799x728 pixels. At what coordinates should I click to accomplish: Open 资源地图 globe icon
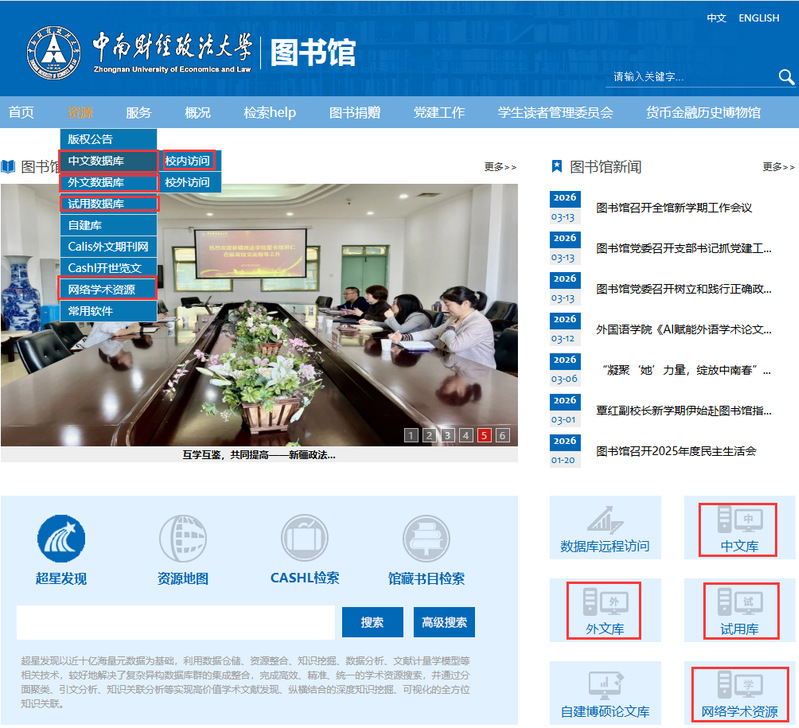point(183,541)
